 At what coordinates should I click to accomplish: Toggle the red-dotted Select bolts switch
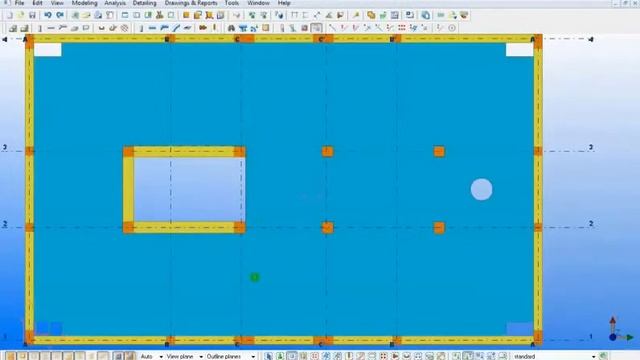(x=383, y=356)
